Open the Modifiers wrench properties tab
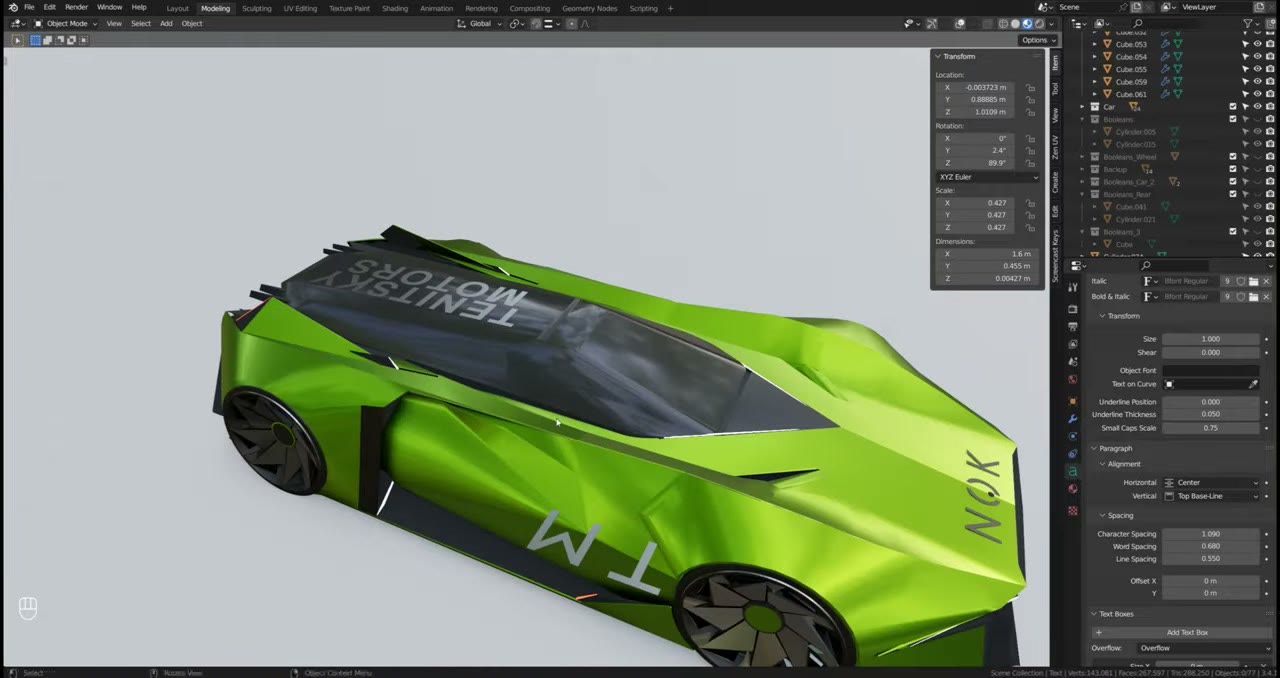 [x=1073, y=418]
